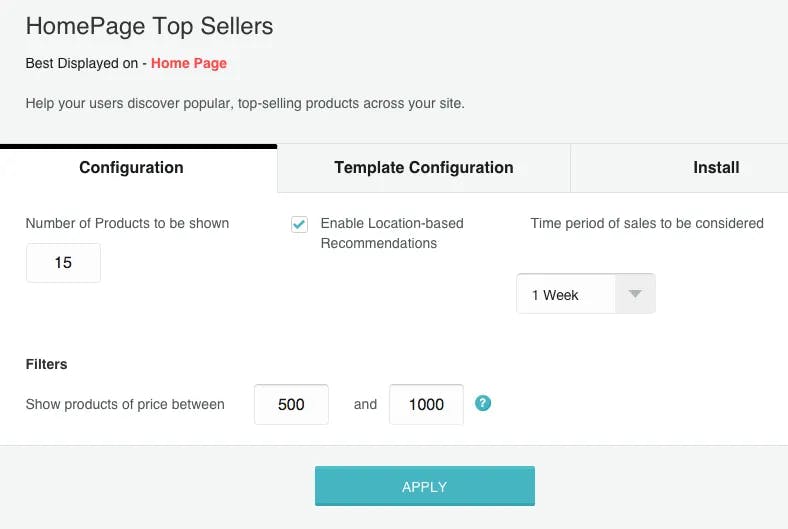788x529 pixels.
Task: Select the Configuration tab
Action: (131, 167)
